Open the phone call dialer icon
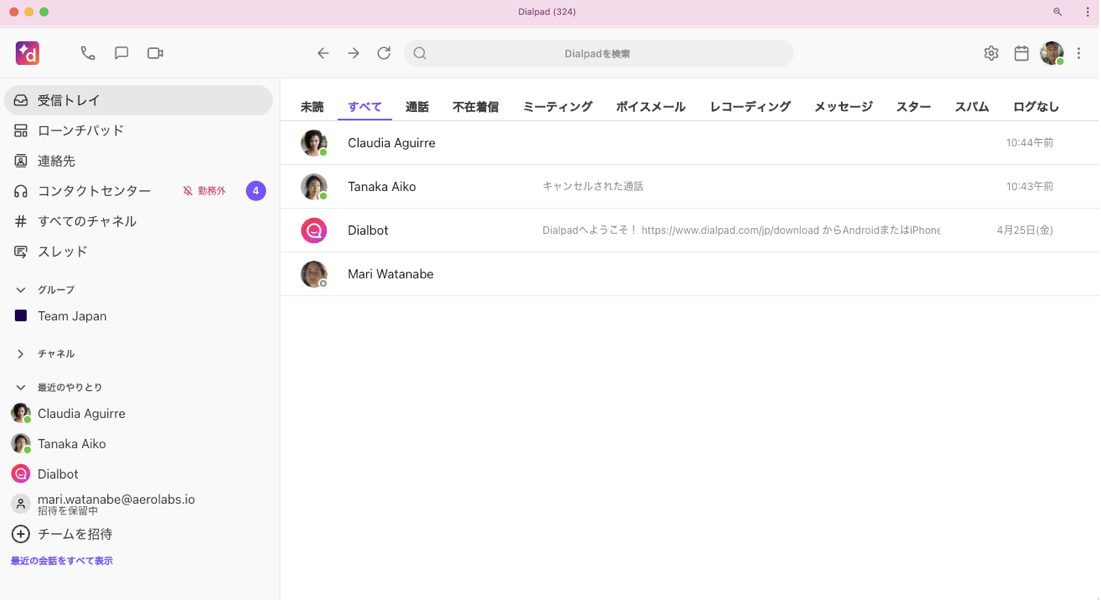 (x=88, y=53)
